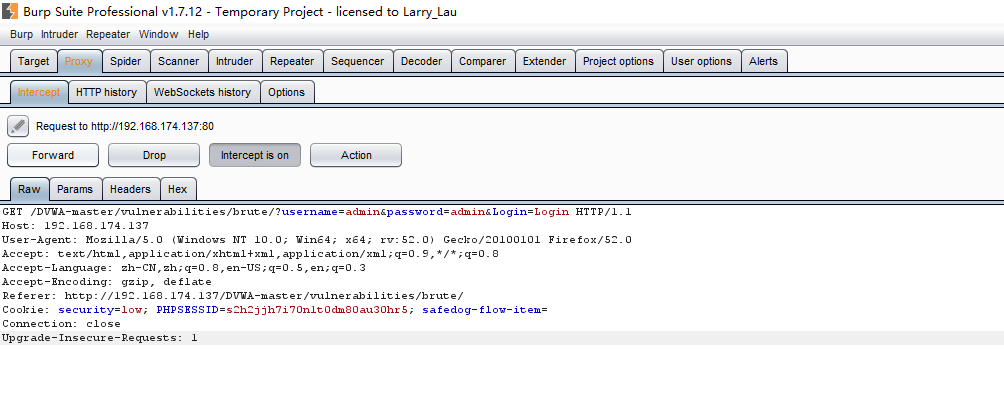Viewport: 1004px width, 415px height.
Task: Open the Action dropdown button
Action: 356,155
